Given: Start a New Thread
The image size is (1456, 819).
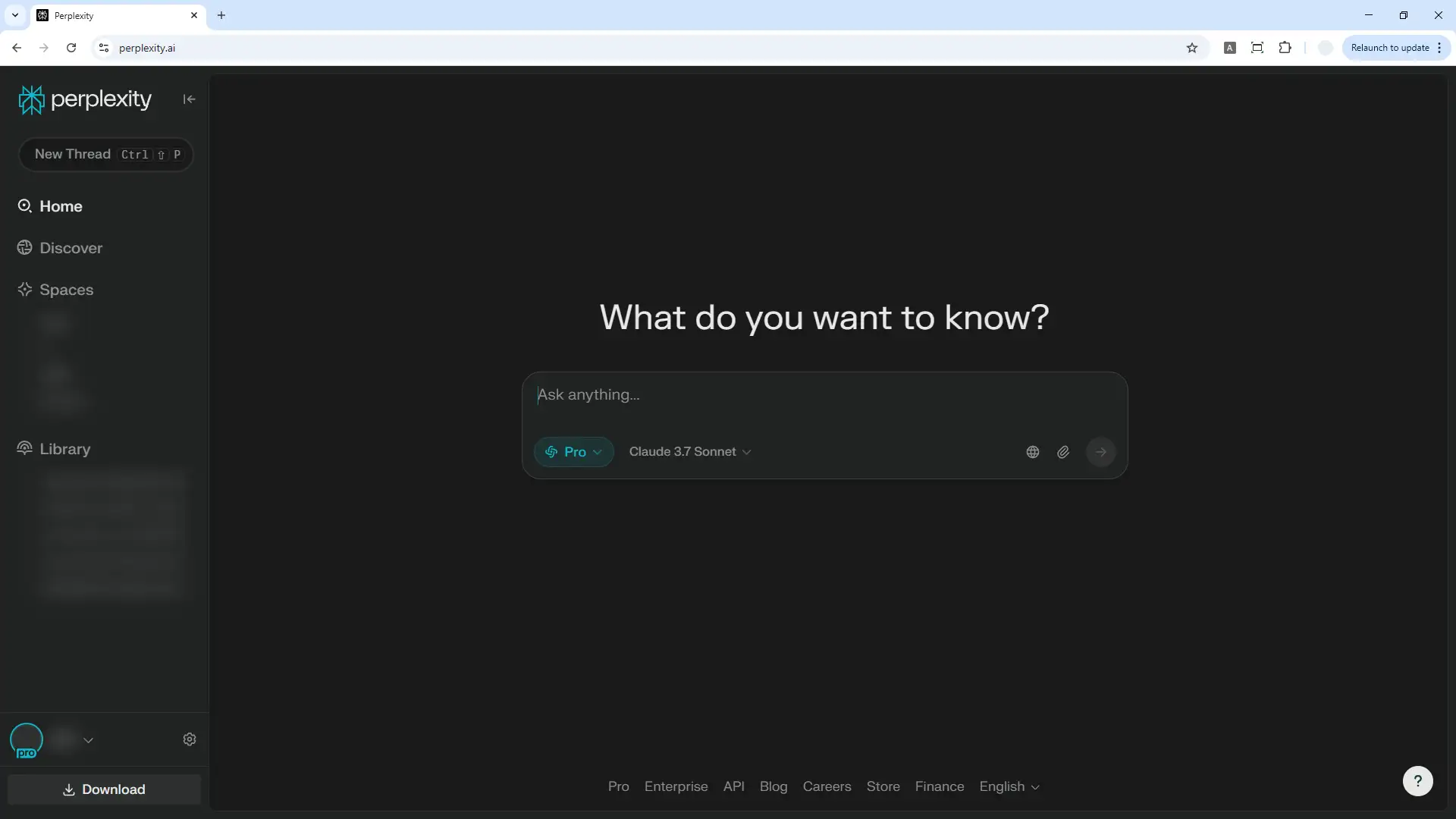Looking at the screenshot, I should coord(105,155).
